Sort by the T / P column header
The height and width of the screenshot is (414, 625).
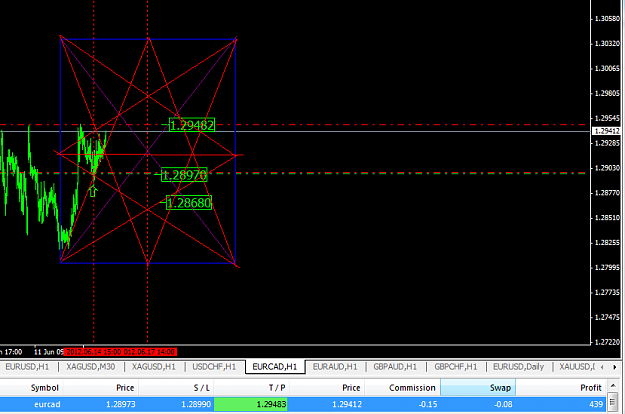(277, 388)
